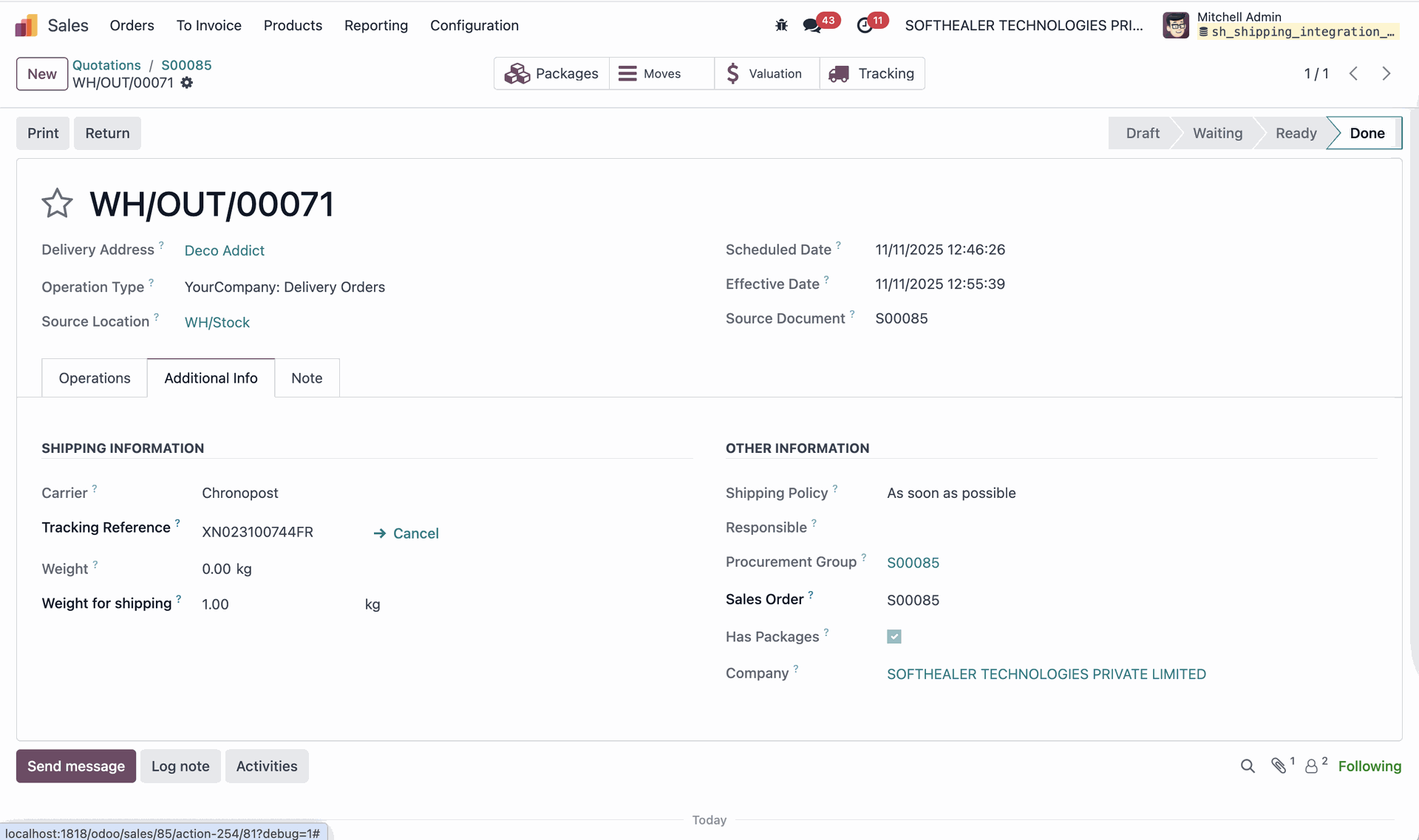Open the gear actions menu icon
Viewport: 1419px width, 840px height.
187,83
